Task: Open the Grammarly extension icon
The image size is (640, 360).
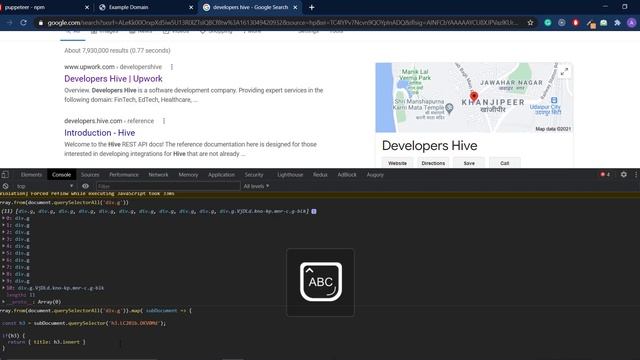Action: (548, 23)
